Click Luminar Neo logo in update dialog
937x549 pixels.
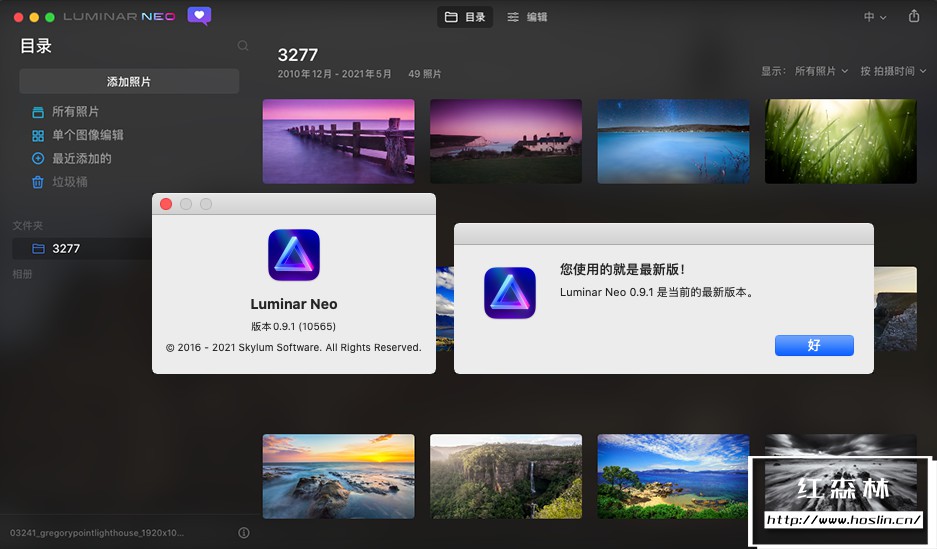510,293
